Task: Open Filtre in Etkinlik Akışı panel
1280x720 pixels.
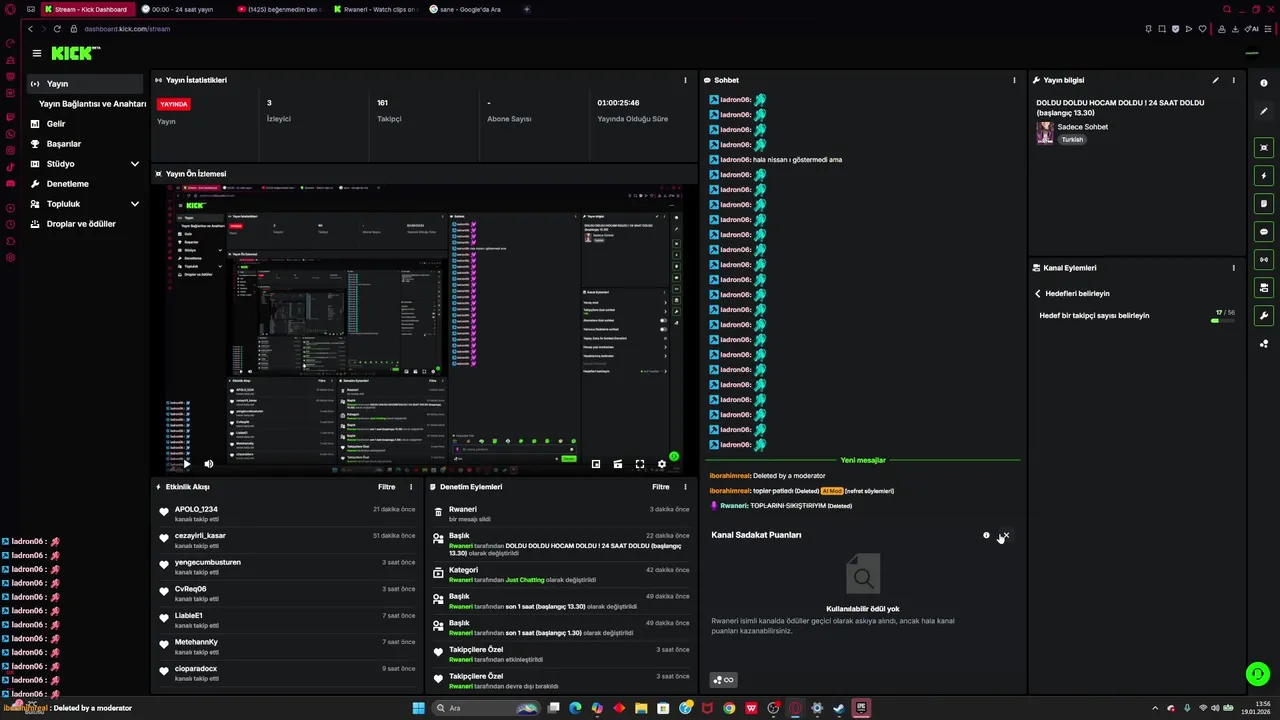Action: coord(386,487)
